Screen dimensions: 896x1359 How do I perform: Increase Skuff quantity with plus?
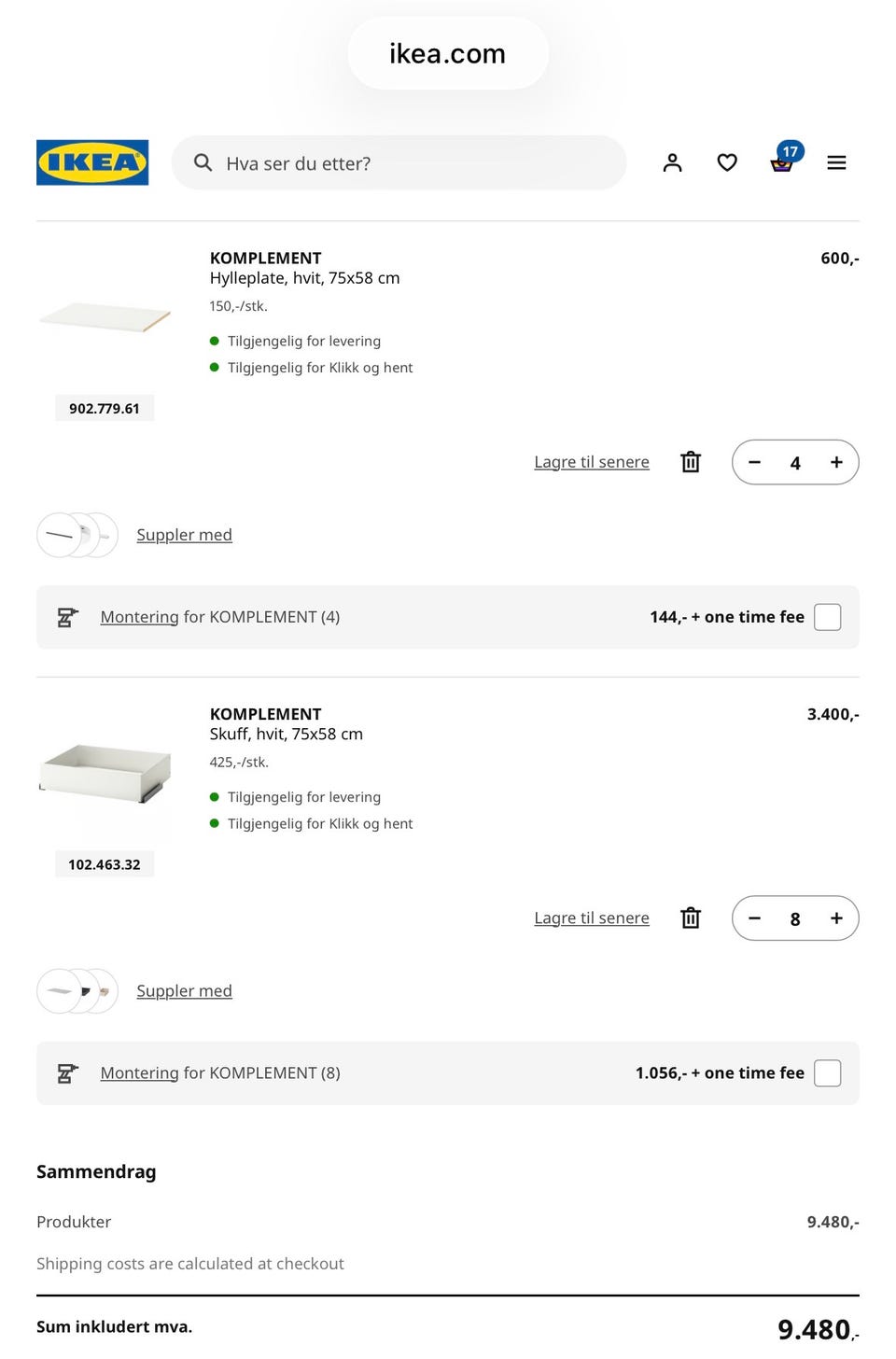[836, 918]
